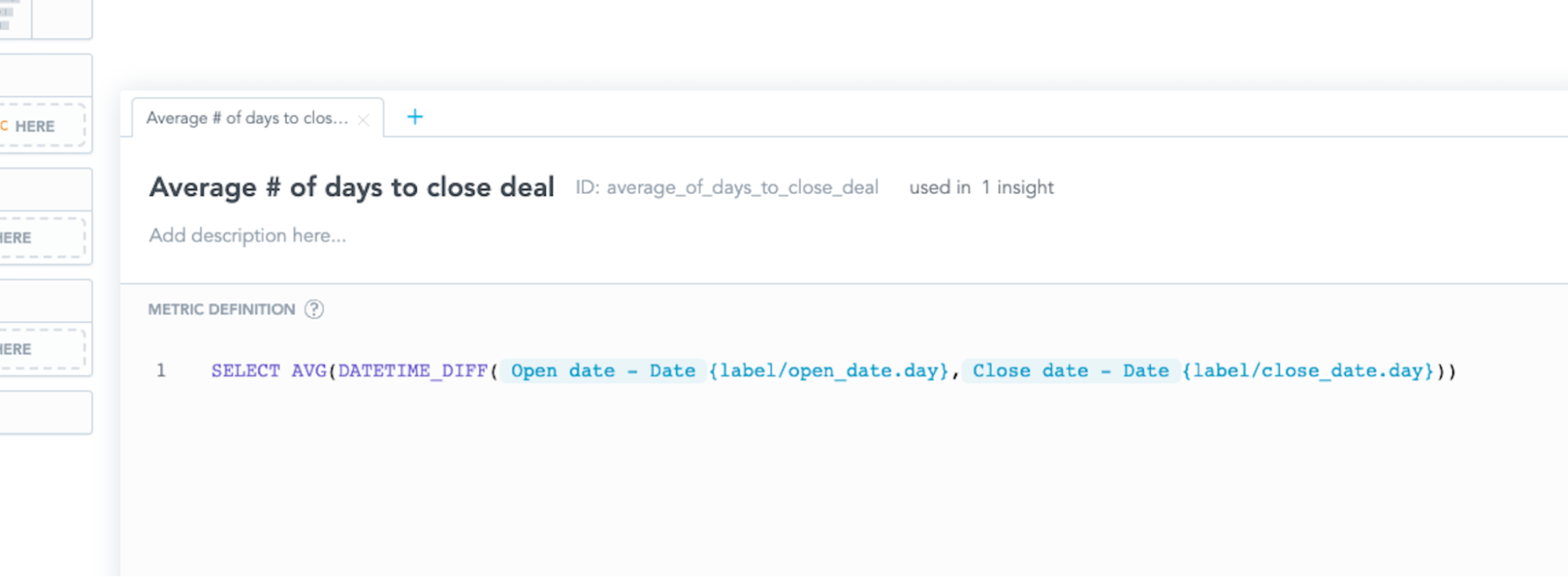Click the X icon on the metric tab

363,119
